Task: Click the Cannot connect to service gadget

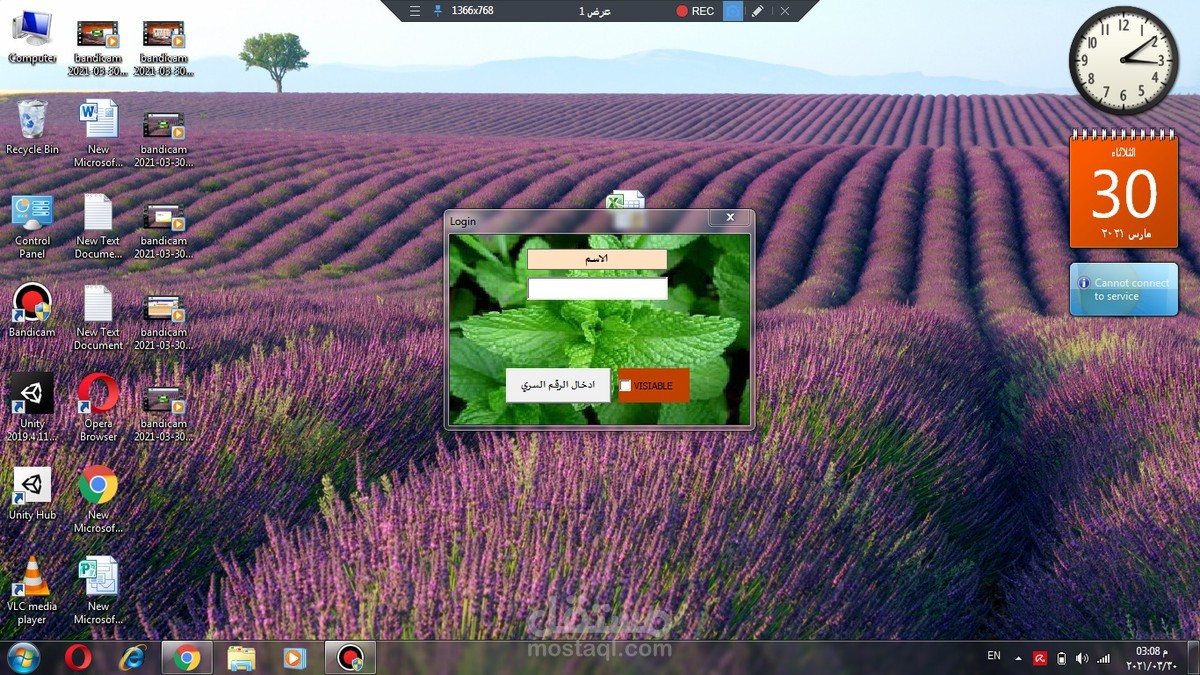Action: [1123, 289]
